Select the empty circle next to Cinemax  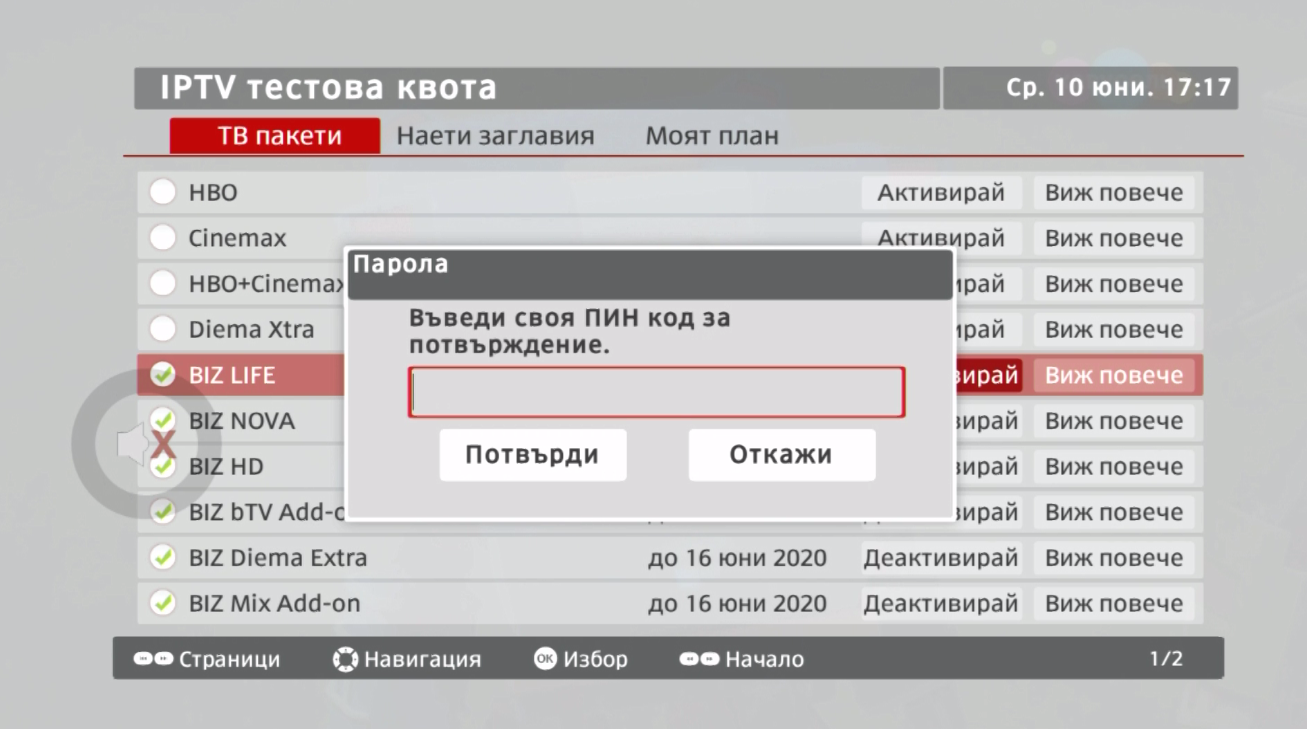(163, 238)
